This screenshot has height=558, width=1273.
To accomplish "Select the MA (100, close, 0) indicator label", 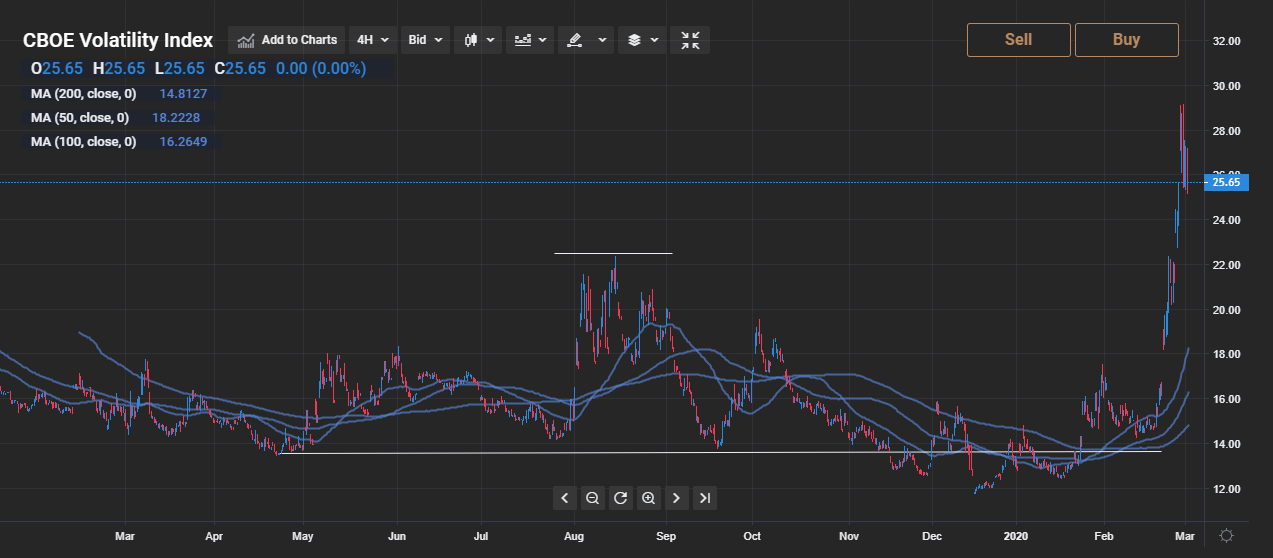I will pos(84,142).
